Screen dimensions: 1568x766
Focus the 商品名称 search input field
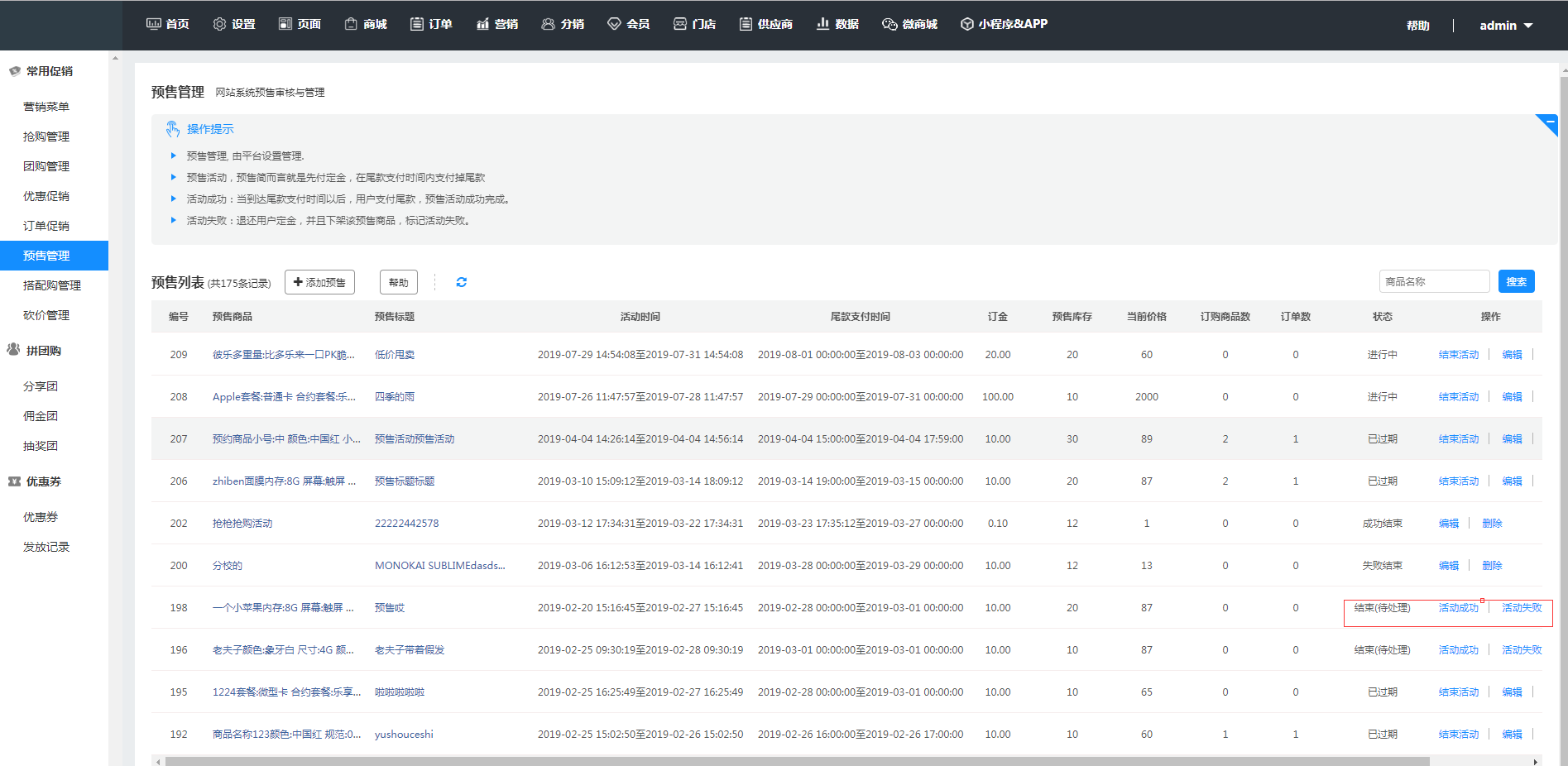(x=1433, y=282)
